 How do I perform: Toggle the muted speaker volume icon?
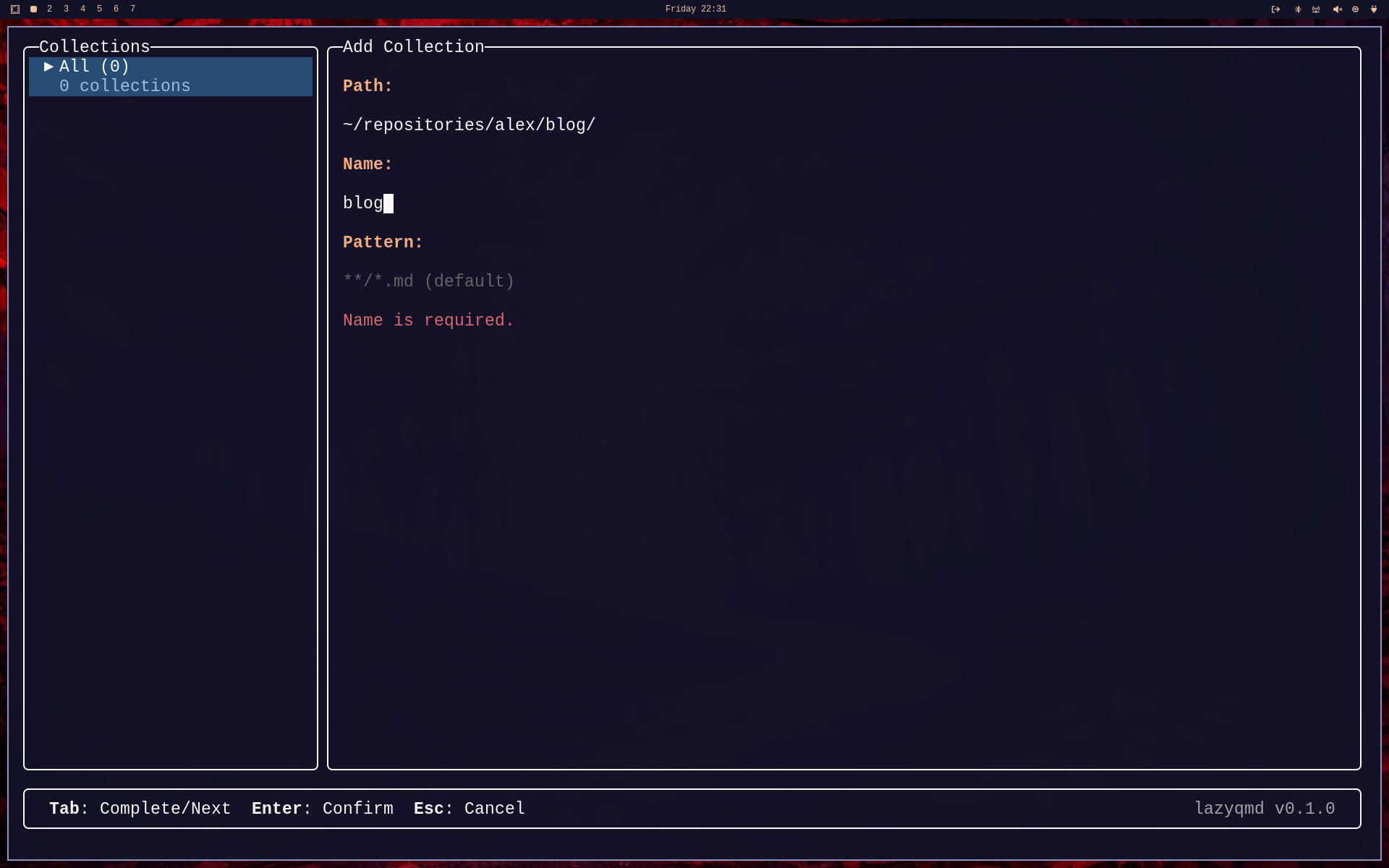pyautogui.click(x=1337, y=9)
